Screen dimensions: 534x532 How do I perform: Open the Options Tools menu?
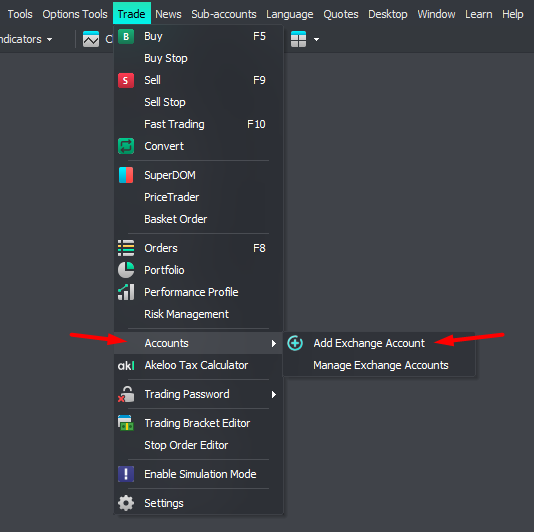75,14
